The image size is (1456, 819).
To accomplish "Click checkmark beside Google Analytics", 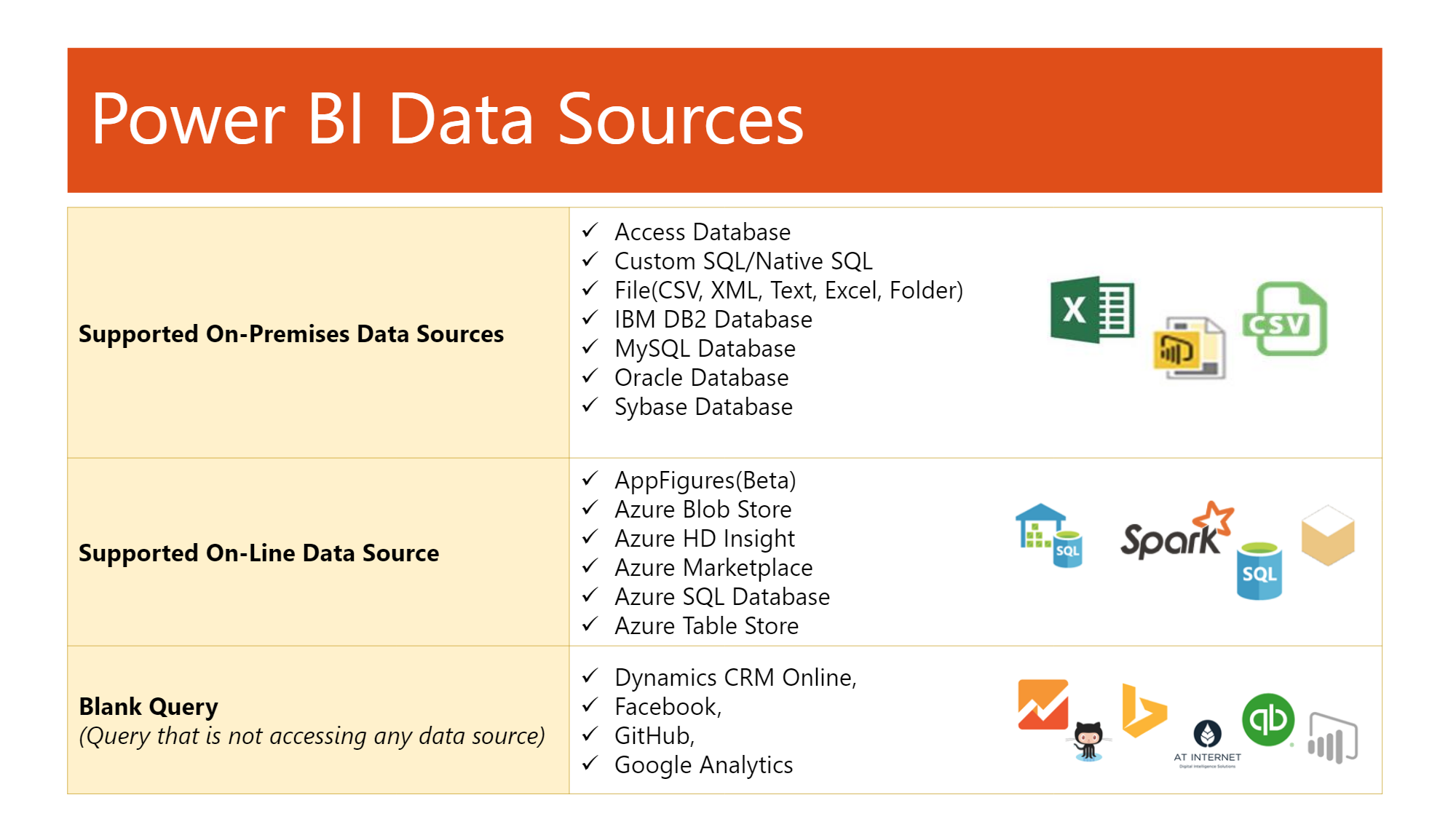I will click(x=590, y=764).
